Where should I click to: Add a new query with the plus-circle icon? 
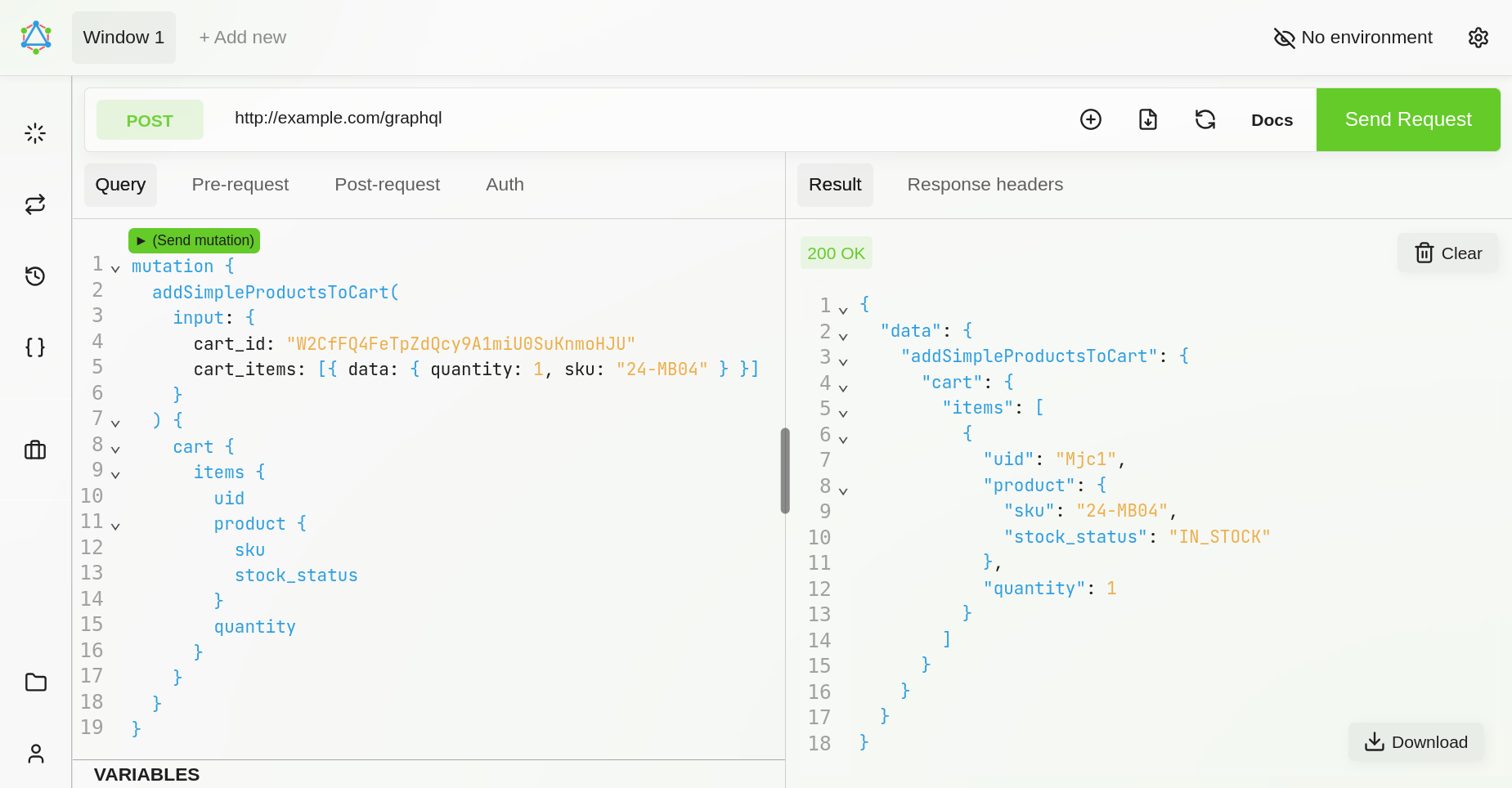(x=1091, y=119)
